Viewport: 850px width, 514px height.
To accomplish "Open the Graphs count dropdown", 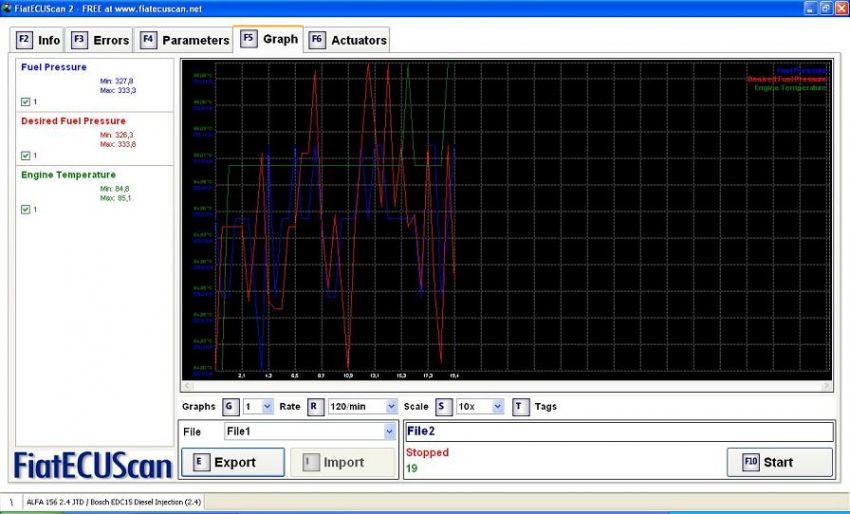I will [258, 407].
